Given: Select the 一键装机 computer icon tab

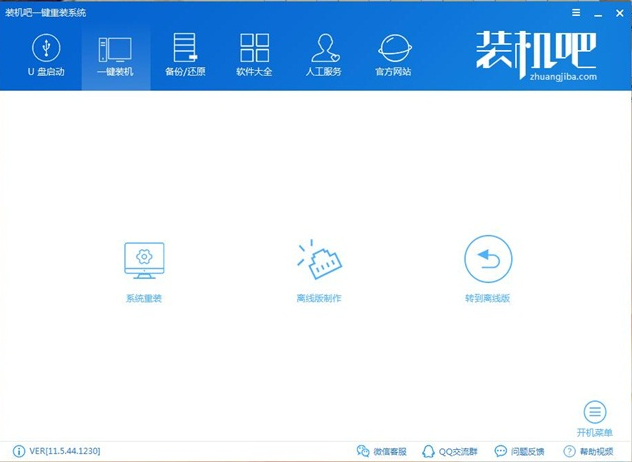Looking at the screenshot, I should click(x=115, y=50).
